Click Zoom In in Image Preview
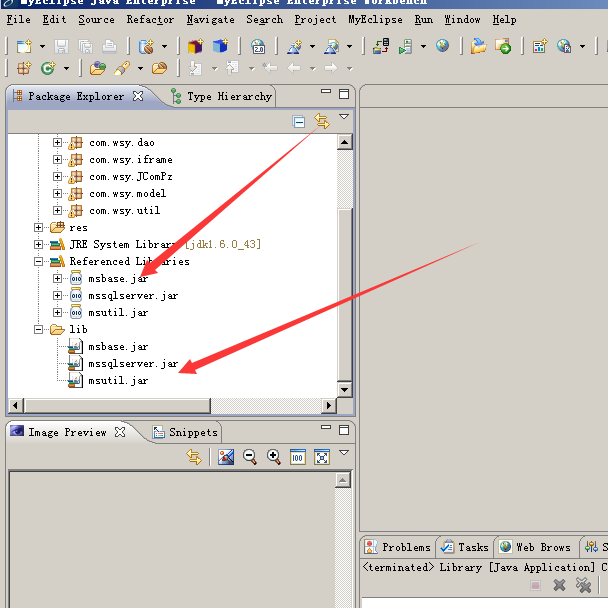This screenshot has width=608, height=608. [274, 457]
